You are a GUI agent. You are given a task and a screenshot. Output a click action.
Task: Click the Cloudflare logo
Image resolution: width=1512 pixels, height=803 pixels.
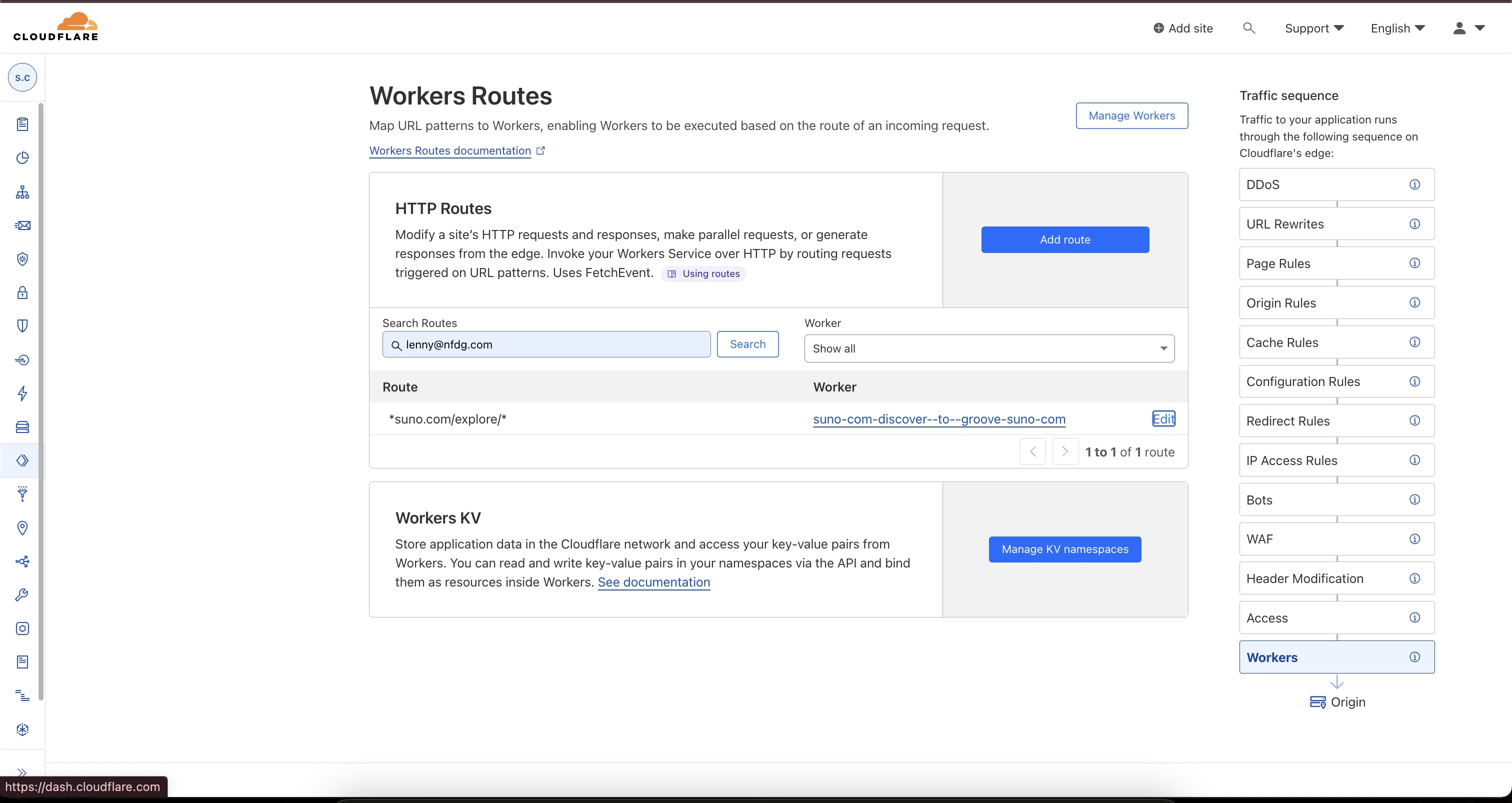[56, 26]
